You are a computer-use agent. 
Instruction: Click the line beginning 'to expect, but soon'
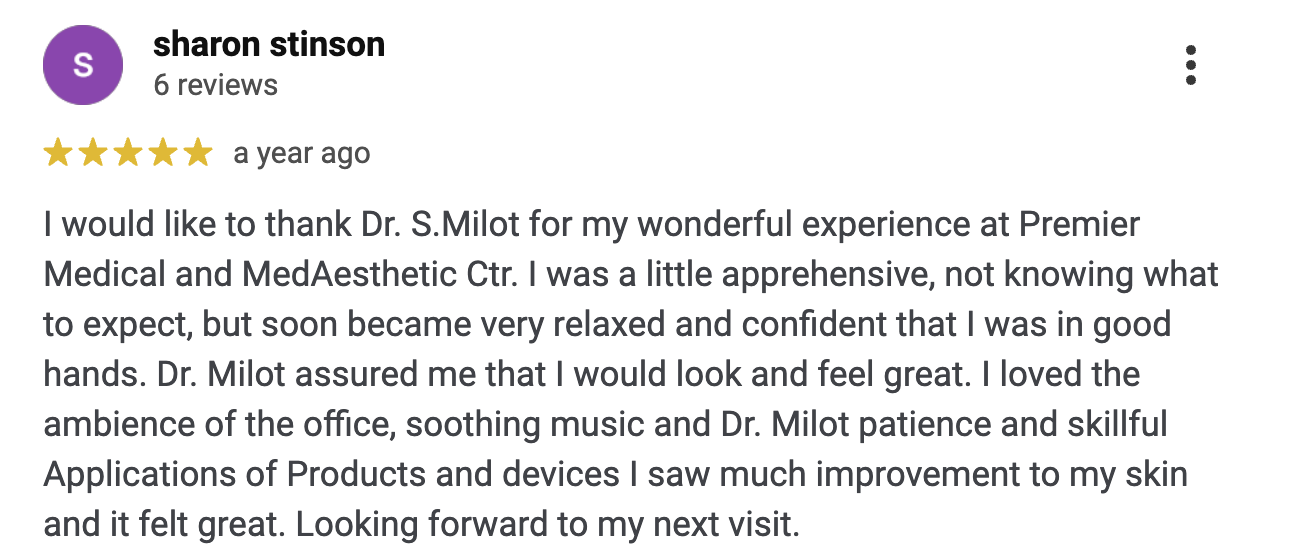(607, 324)
